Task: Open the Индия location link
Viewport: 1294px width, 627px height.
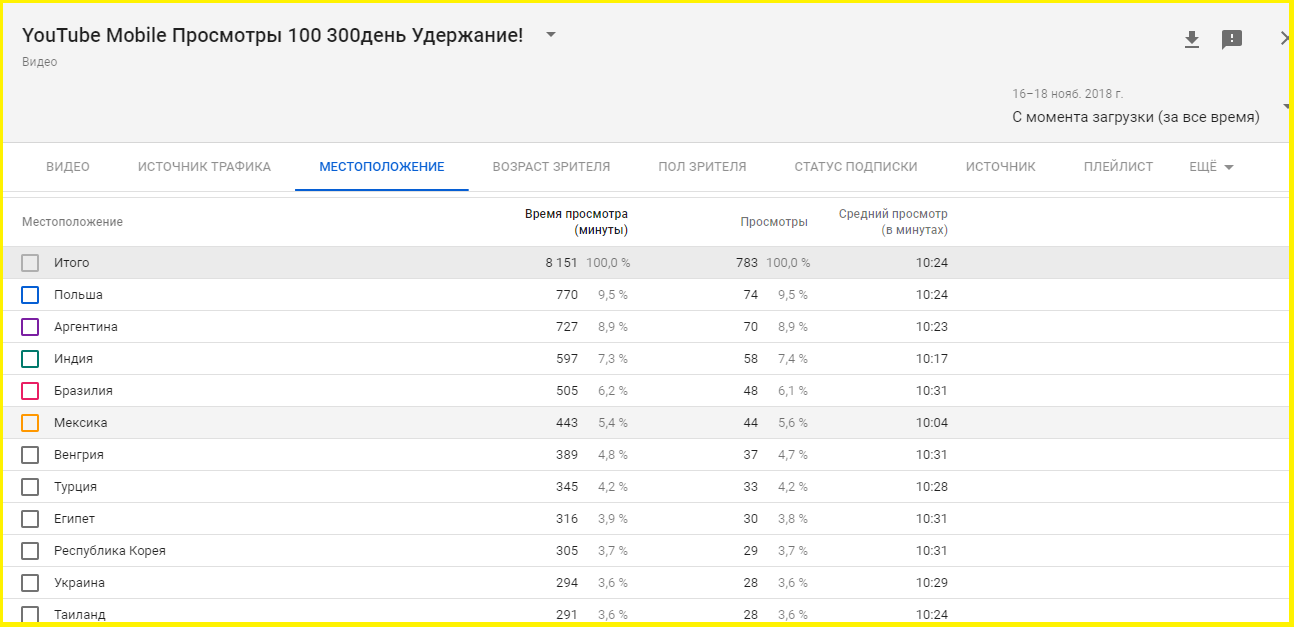Action: pos(73,359)
